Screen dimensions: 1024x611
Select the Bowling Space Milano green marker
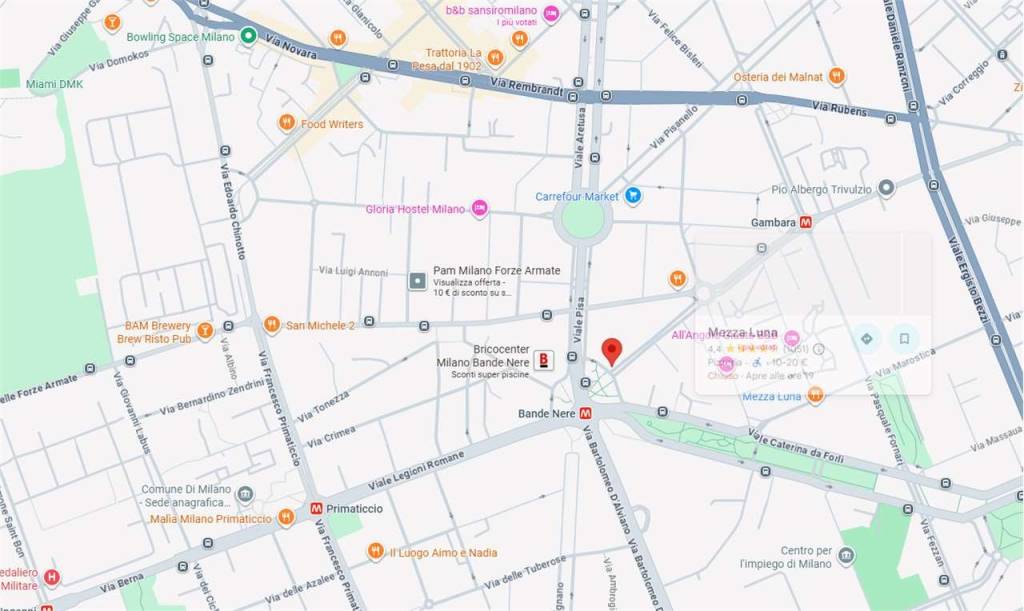click(248, 35)
